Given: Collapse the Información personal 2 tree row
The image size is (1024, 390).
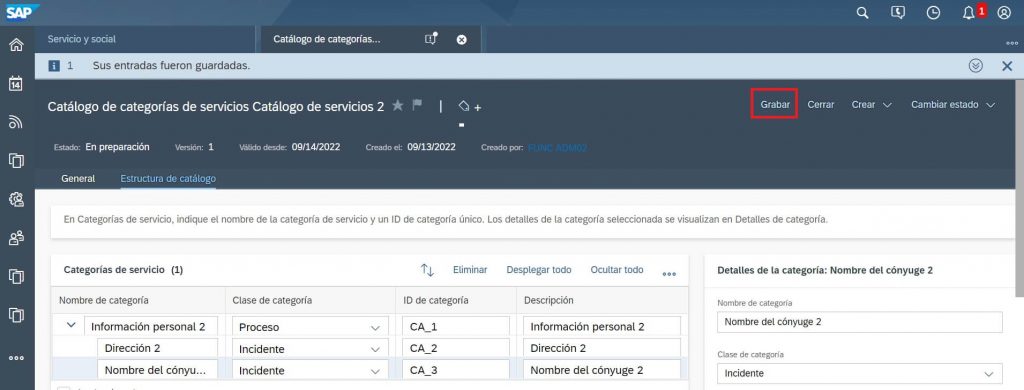Looking at the screenshot, I should [71, 325].
